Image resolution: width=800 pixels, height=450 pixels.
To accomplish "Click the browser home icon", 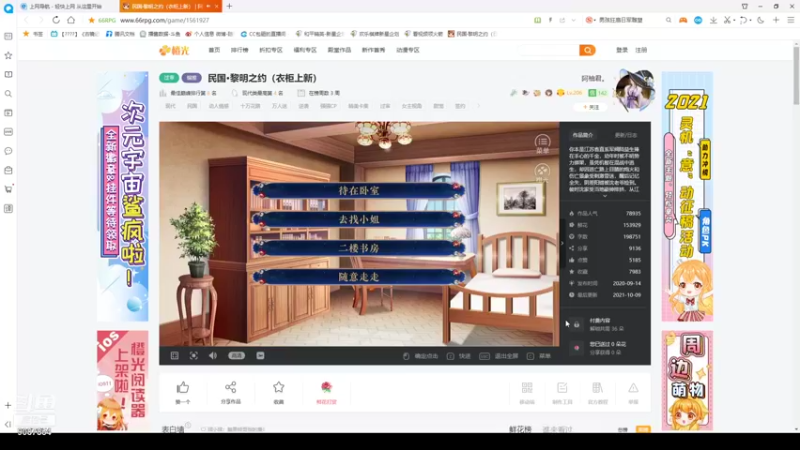I will (71, 20).
